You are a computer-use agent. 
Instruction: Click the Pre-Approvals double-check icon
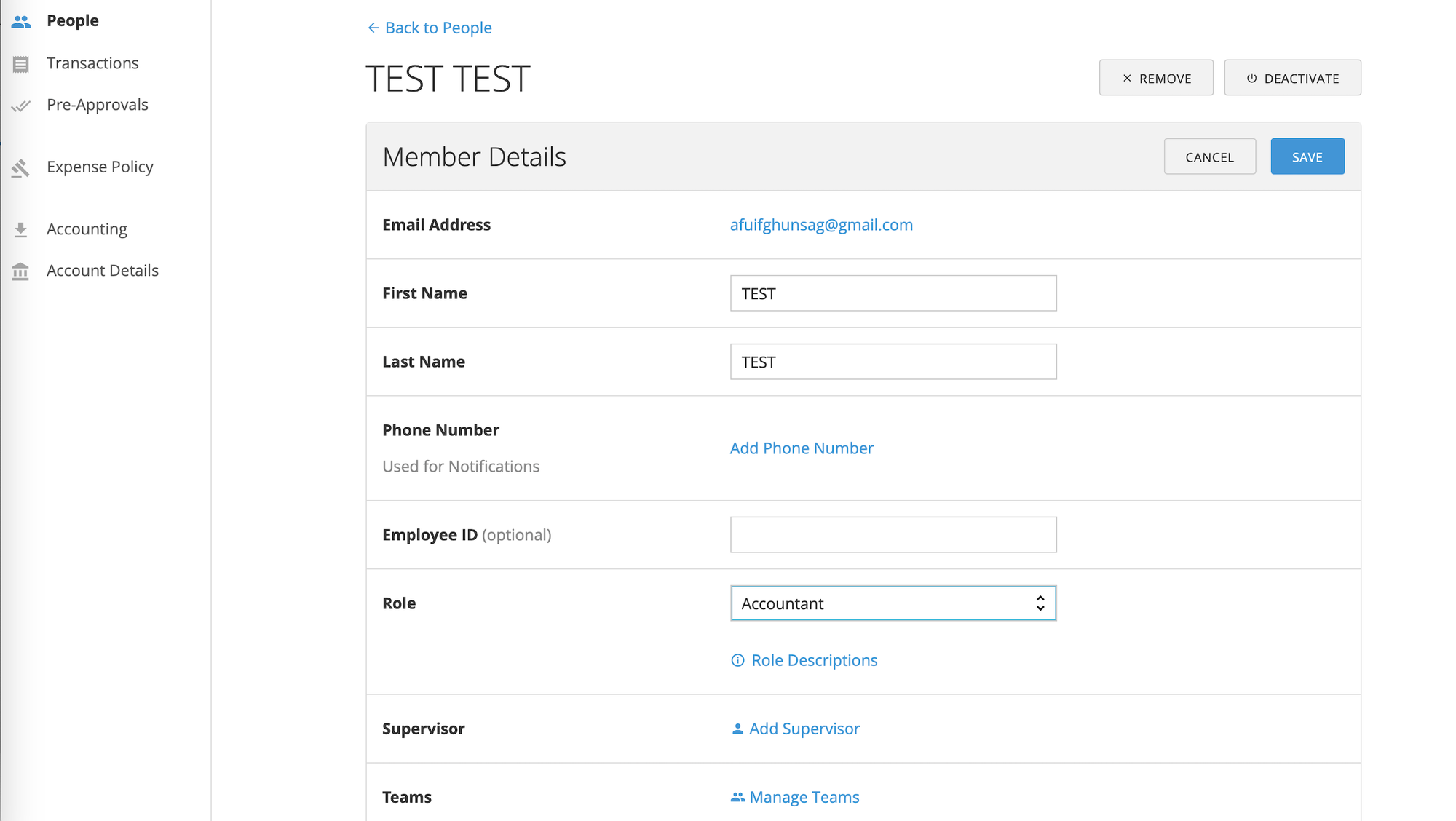coord(21,106)
